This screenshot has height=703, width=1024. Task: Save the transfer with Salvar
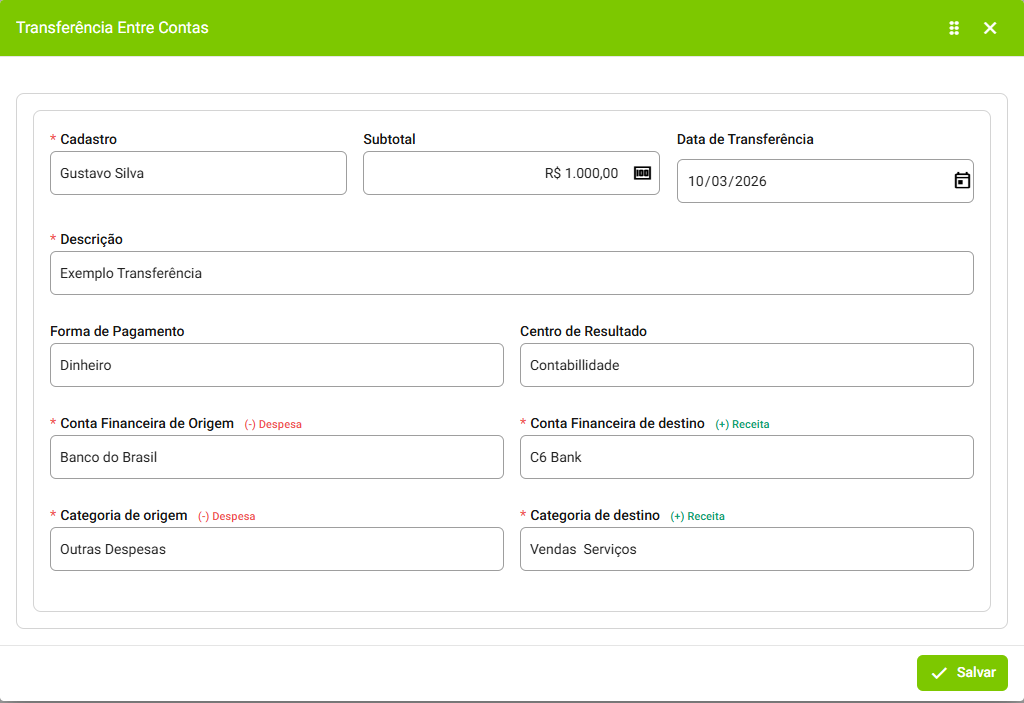click(962, 673)
